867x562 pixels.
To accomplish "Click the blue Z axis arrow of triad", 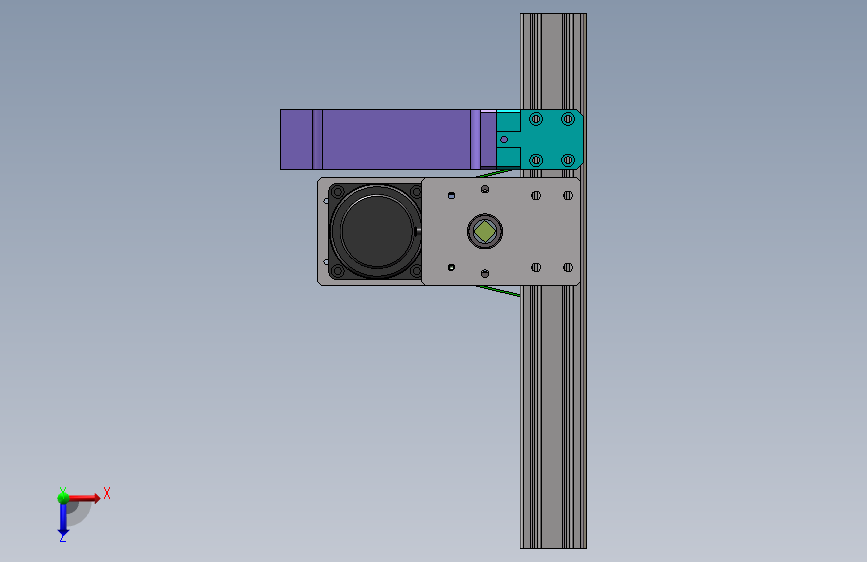I will [x=63, y=519].
